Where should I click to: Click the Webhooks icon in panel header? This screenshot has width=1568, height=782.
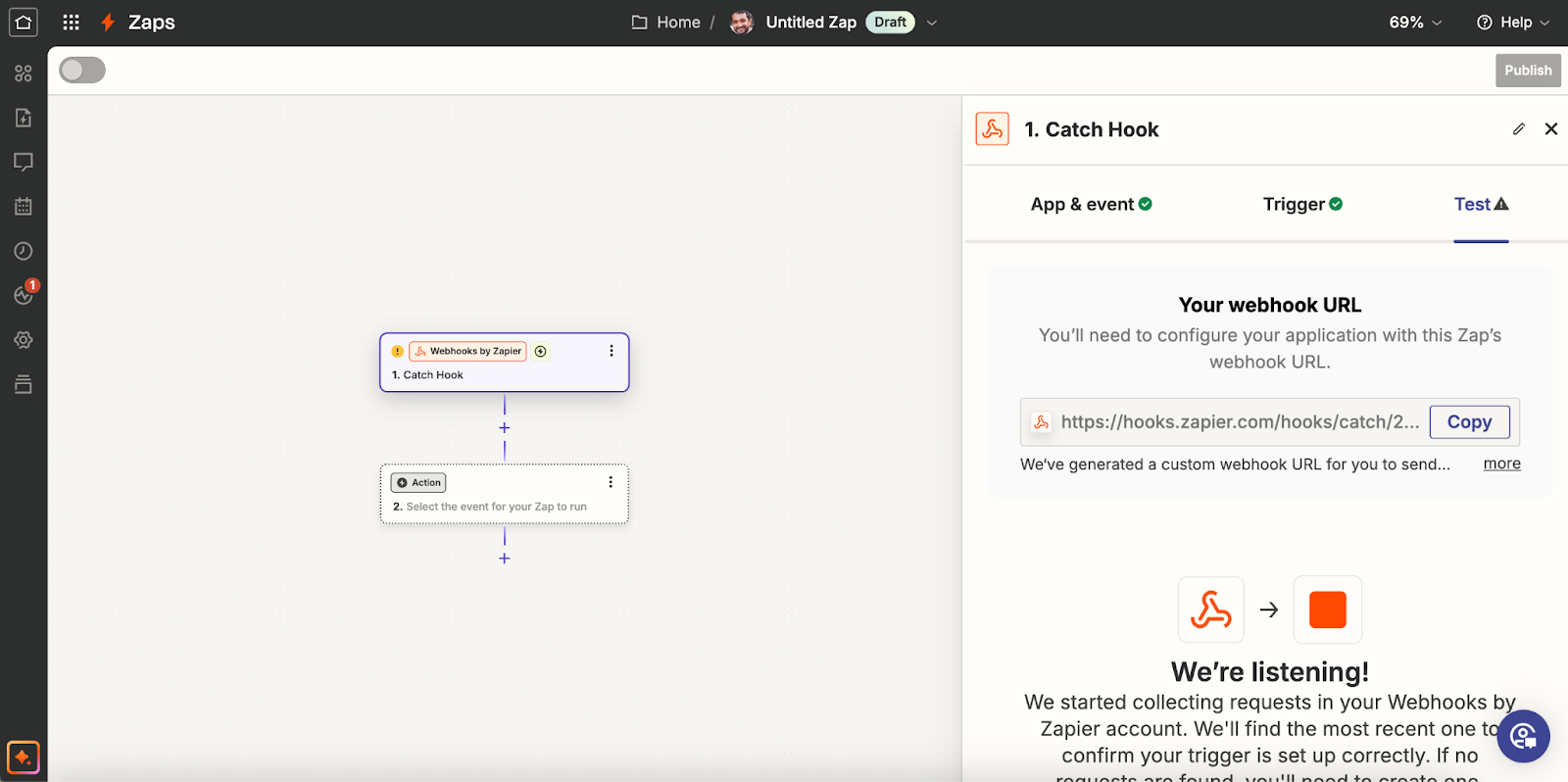click(x=993, y=129)
